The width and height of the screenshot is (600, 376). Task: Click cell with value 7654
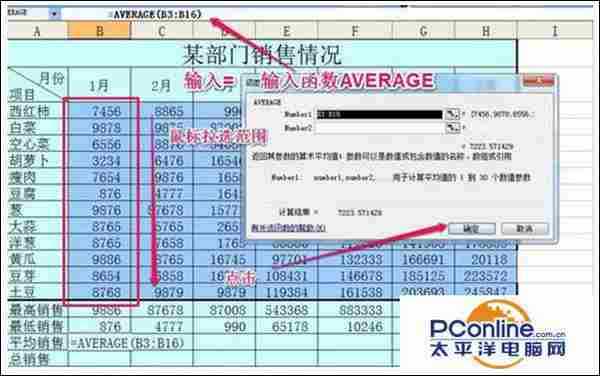pyautogui.click(x=99, y=177)
